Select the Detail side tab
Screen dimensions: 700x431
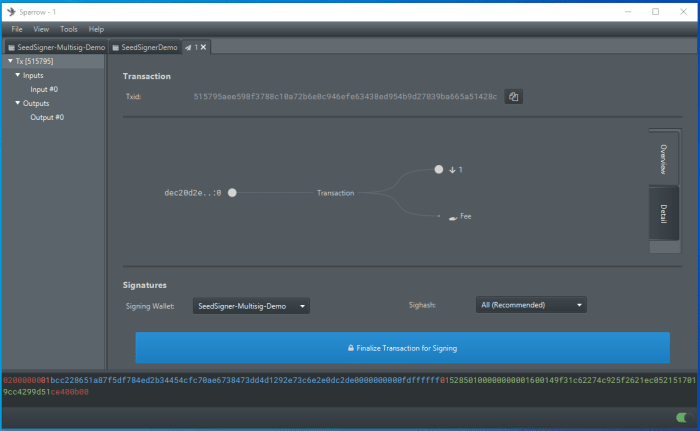point(661,213)
